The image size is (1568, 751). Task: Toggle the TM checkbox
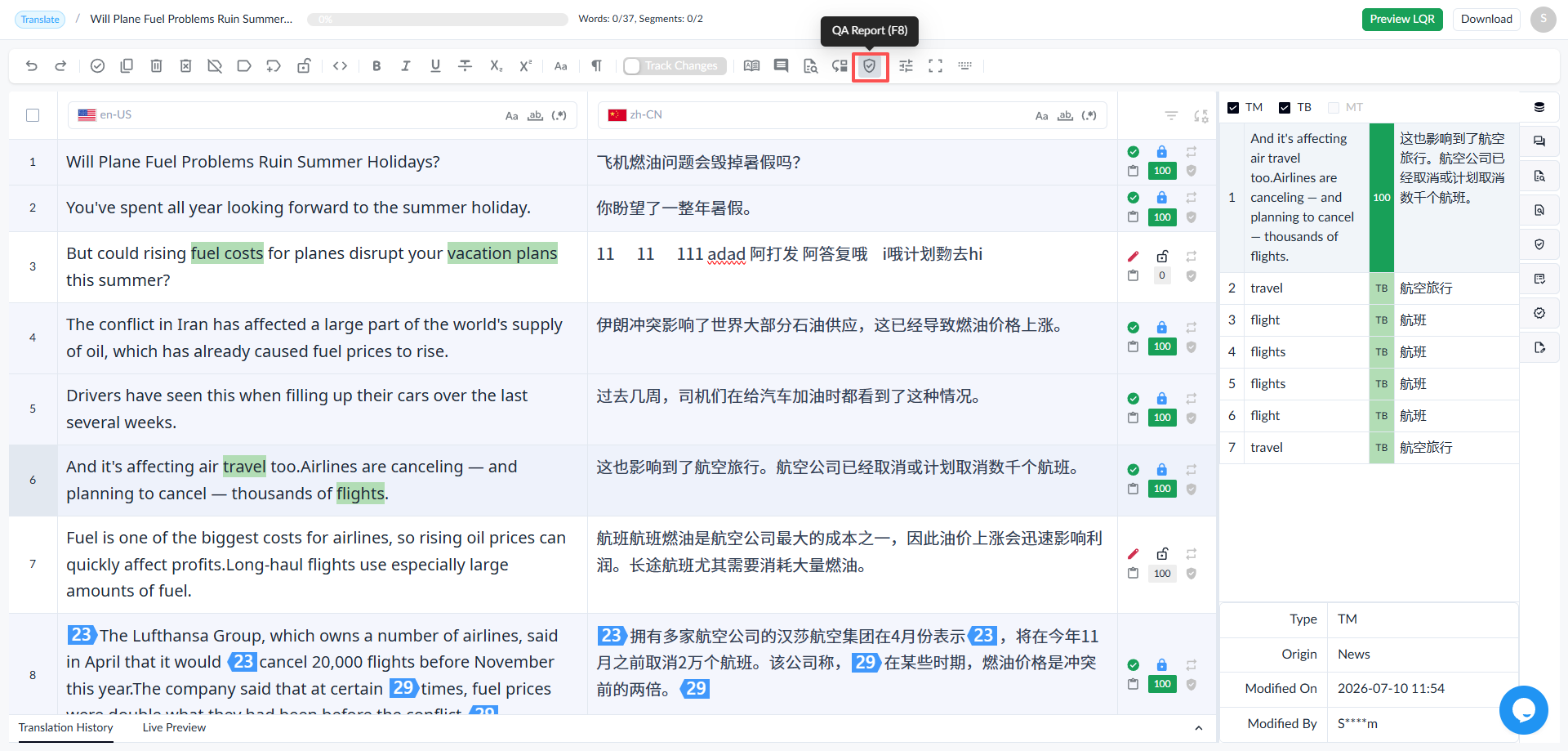click(x=1233, y=108)
